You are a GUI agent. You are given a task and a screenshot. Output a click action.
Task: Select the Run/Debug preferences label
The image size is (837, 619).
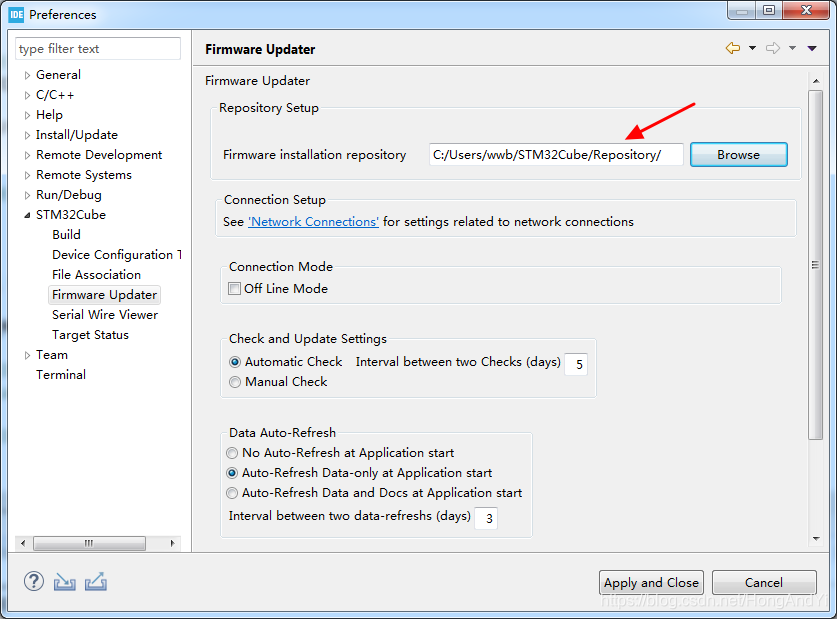[69, 195]
